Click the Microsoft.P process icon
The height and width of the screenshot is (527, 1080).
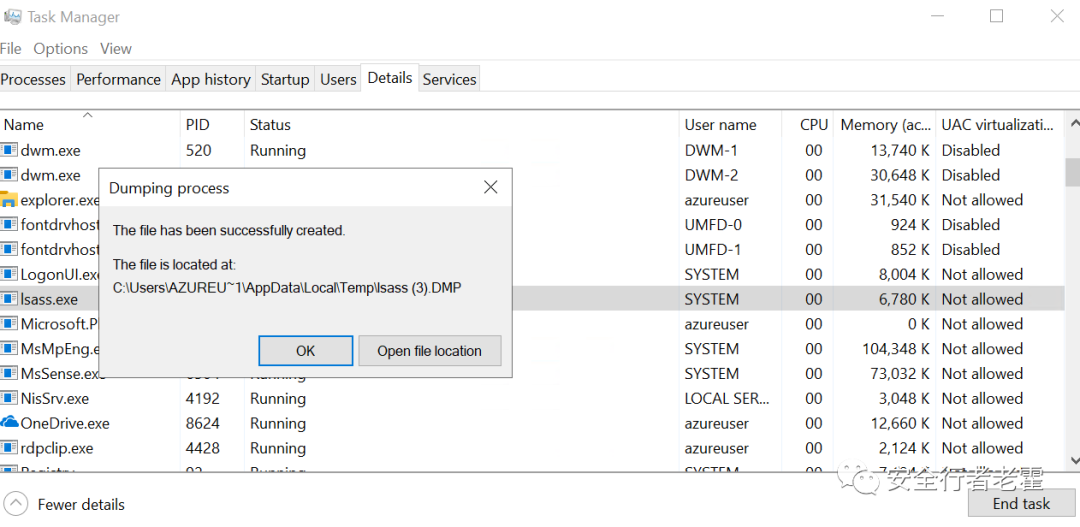click(9, 324)
